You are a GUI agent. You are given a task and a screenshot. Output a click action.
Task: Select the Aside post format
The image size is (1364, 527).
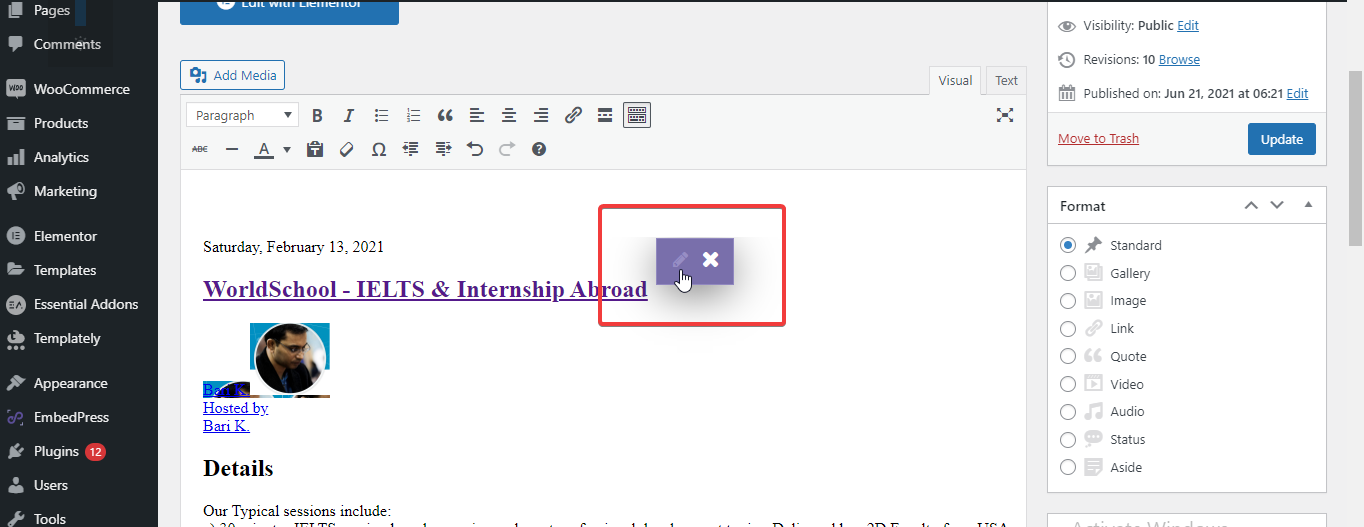click(x=1068, y=467)
